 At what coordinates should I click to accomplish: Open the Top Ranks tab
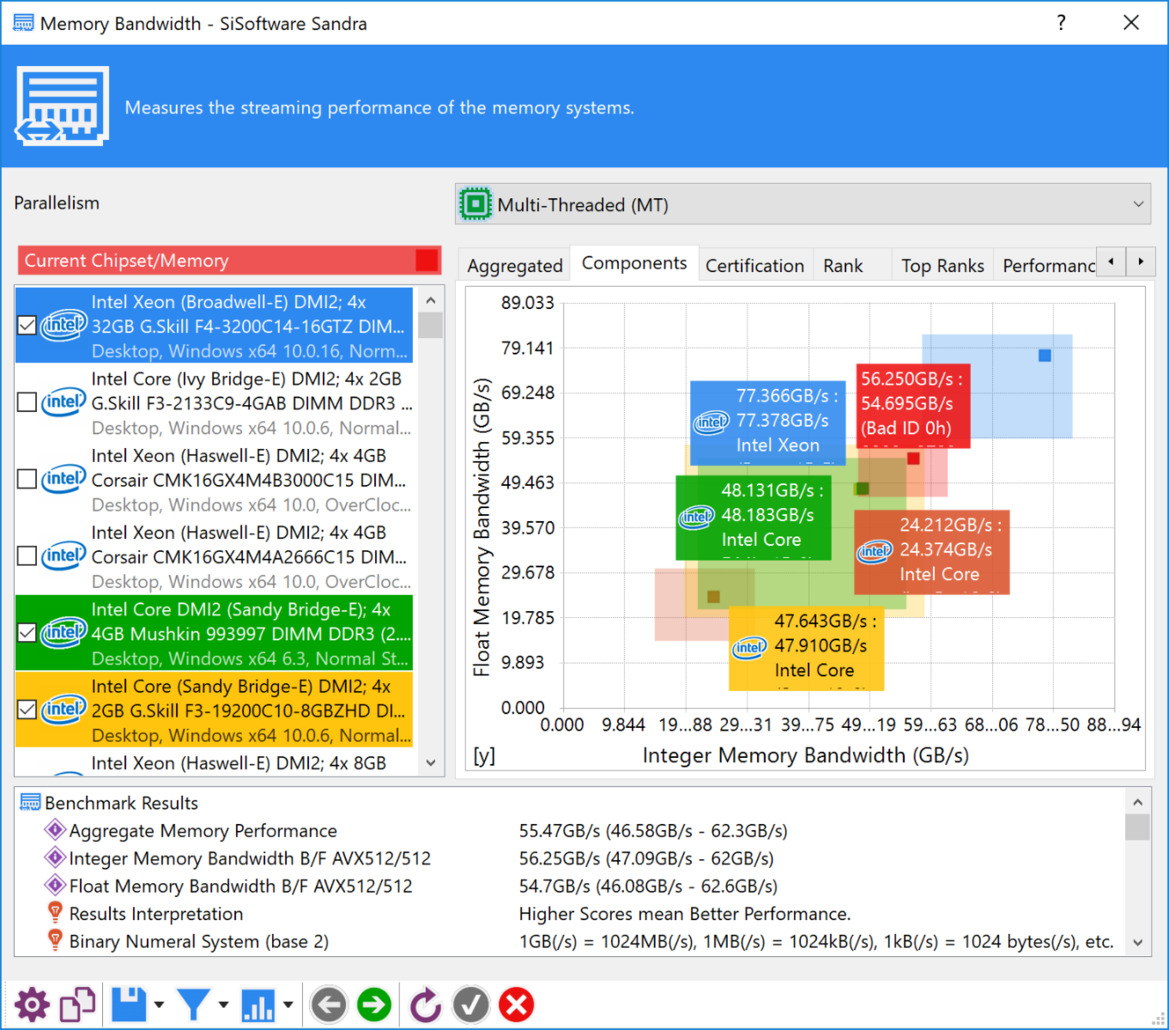click(942, 265)
